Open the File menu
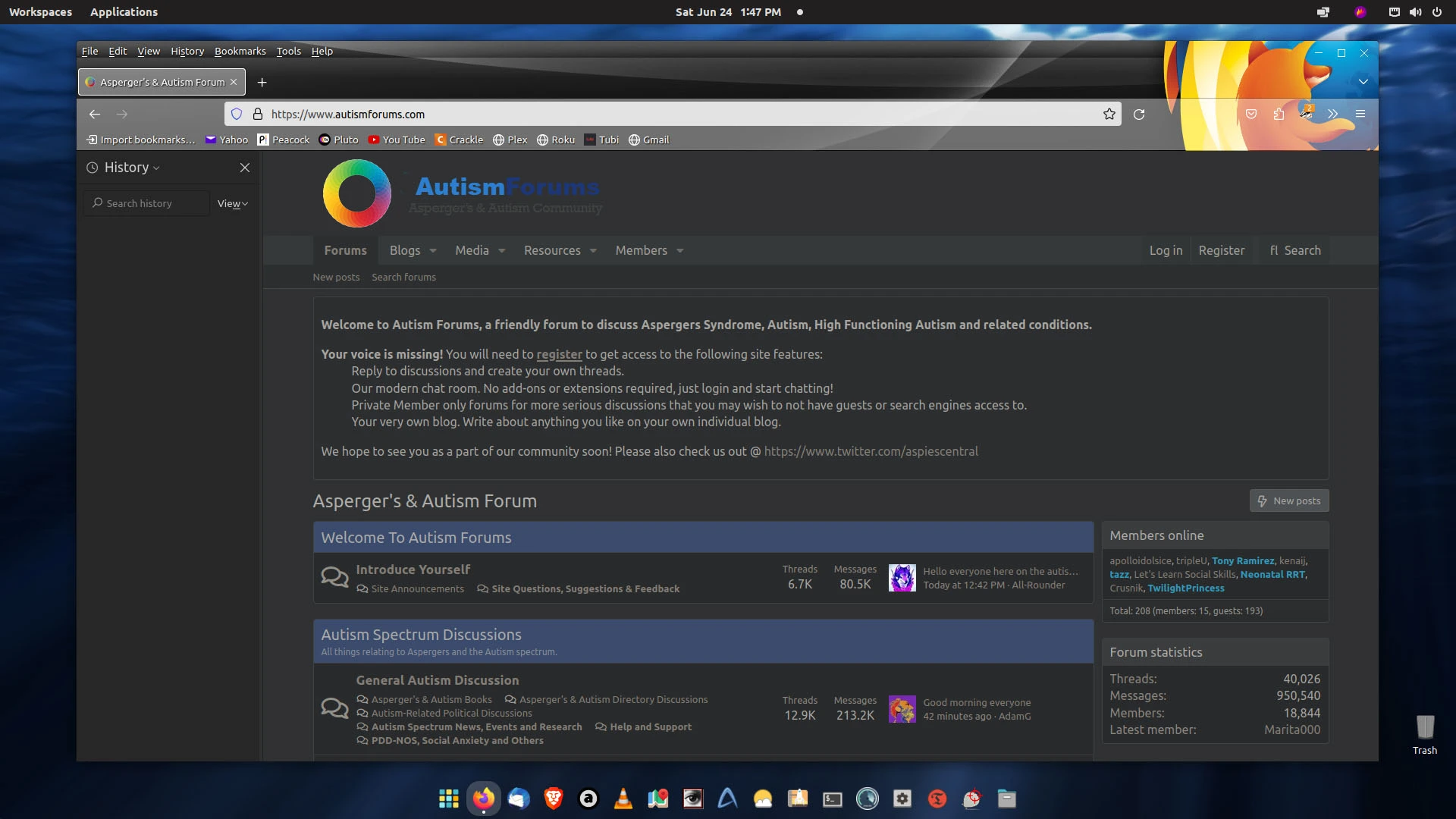 coord(89,51)
